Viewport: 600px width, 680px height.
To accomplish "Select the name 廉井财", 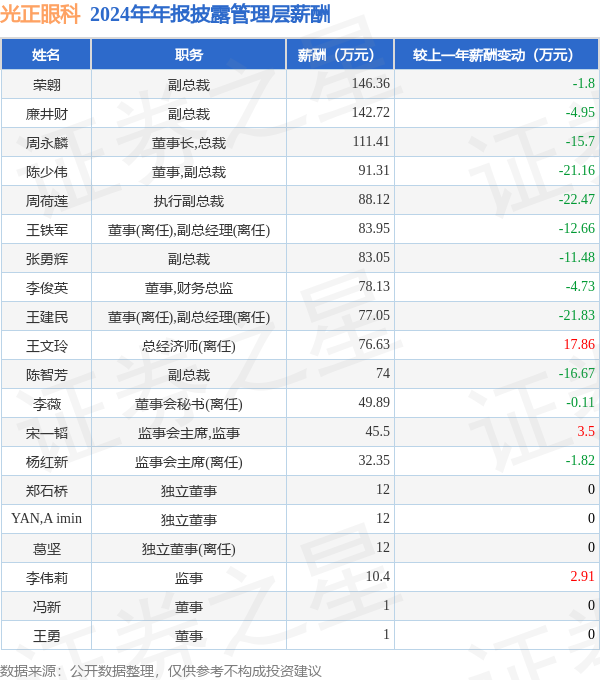I will click(x=46, y=114).
